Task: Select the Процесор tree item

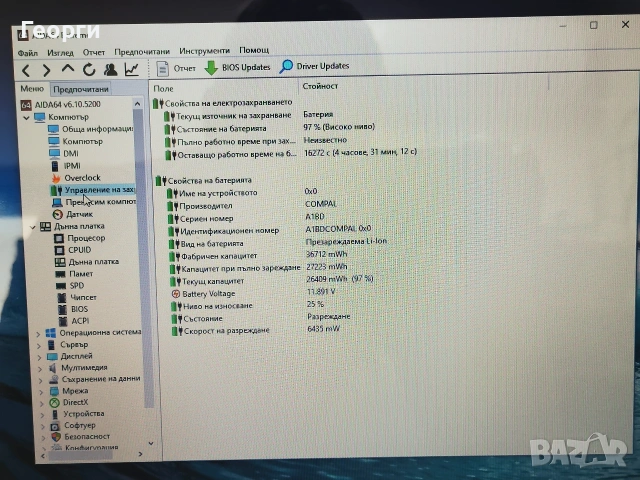Action: 80,238
